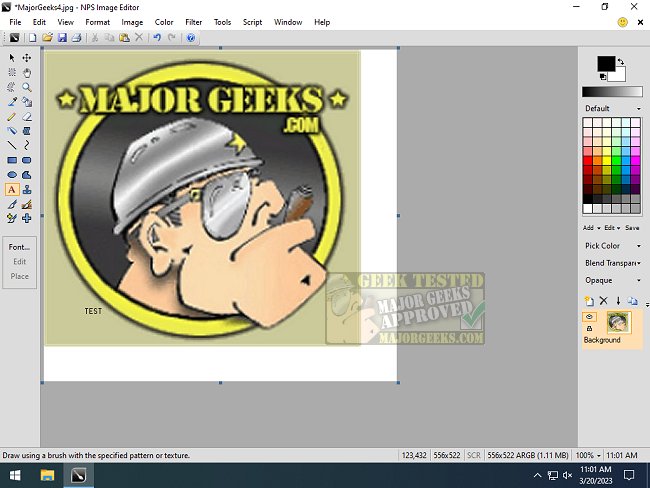The height and width of the screenshot is (488, 650).
Task: Swap foreground and background colors
Action: pyautogui.click(x=621, y=61)
